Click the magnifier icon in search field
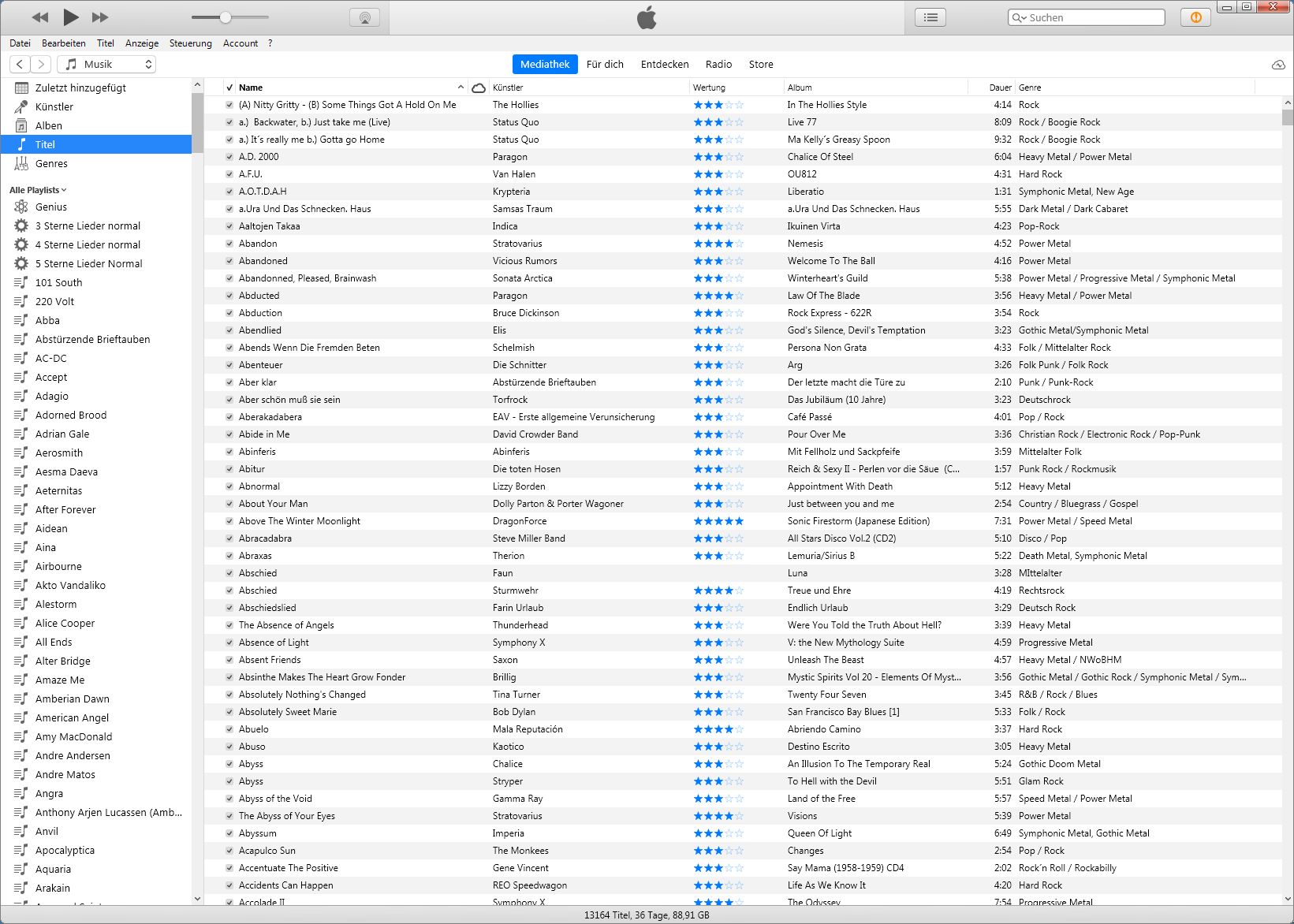This screenshot has width=1294, height=924. pos(1019,17)
